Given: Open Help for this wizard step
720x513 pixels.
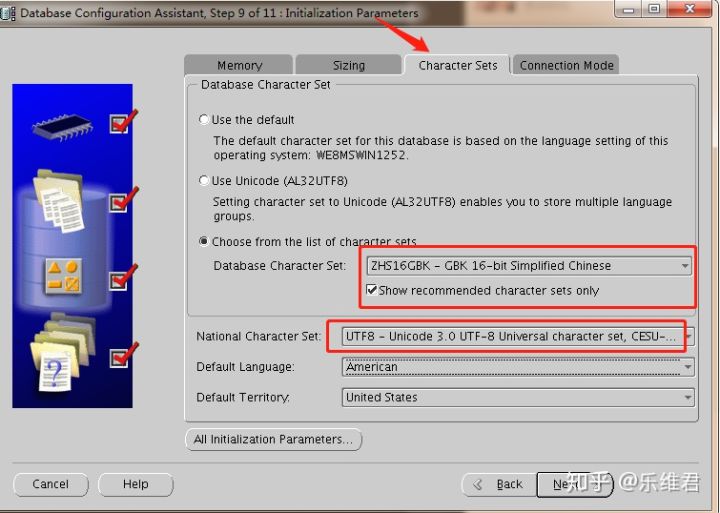Looking at the screenshot, I should click(135, 484).
